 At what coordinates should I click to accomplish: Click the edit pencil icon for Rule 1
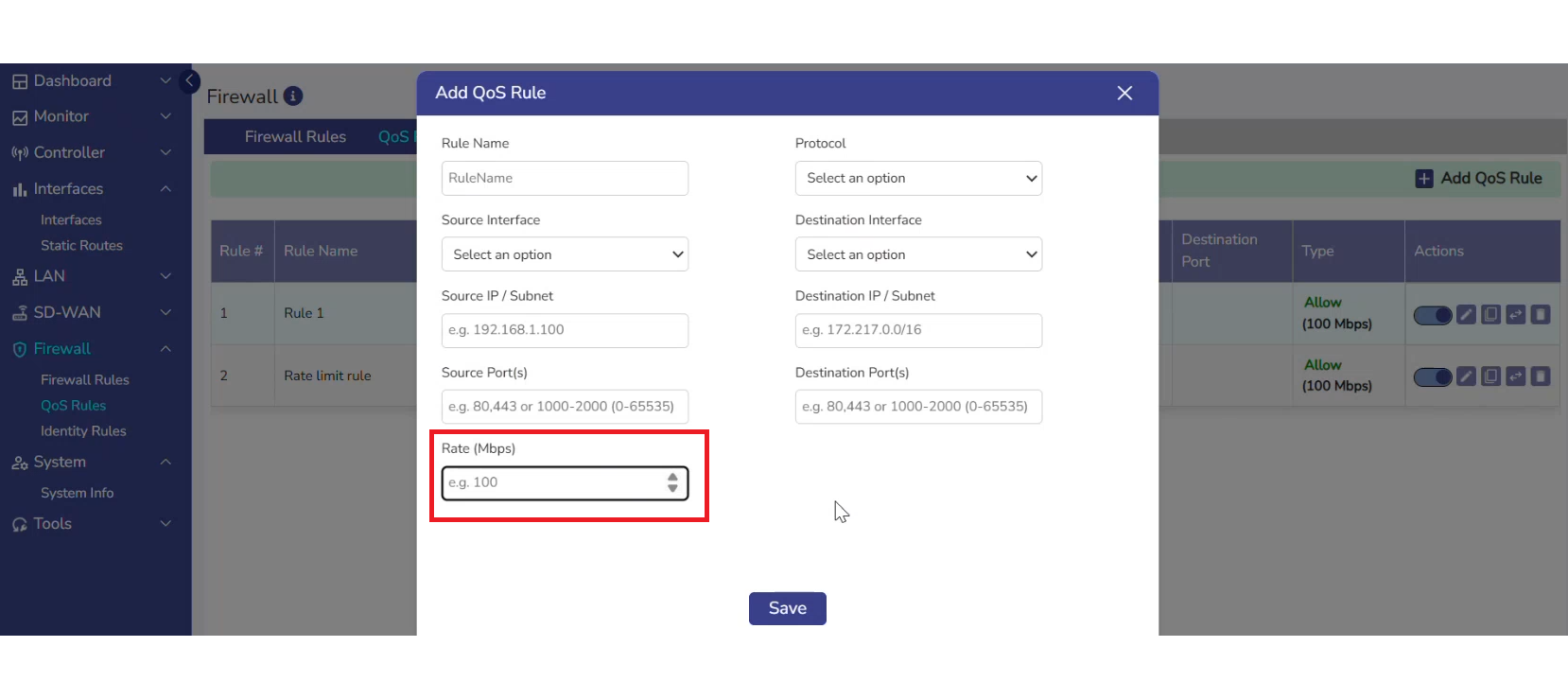(1466, 315)
